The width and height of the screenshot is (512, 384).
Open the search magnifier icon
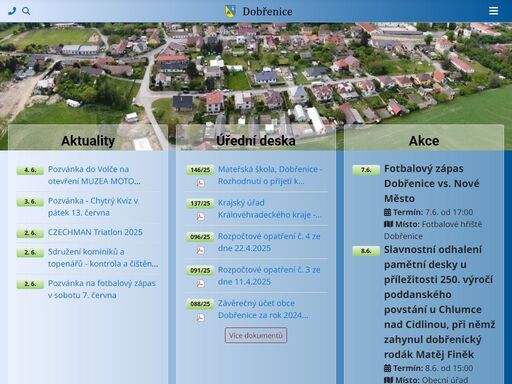point(26,11)
